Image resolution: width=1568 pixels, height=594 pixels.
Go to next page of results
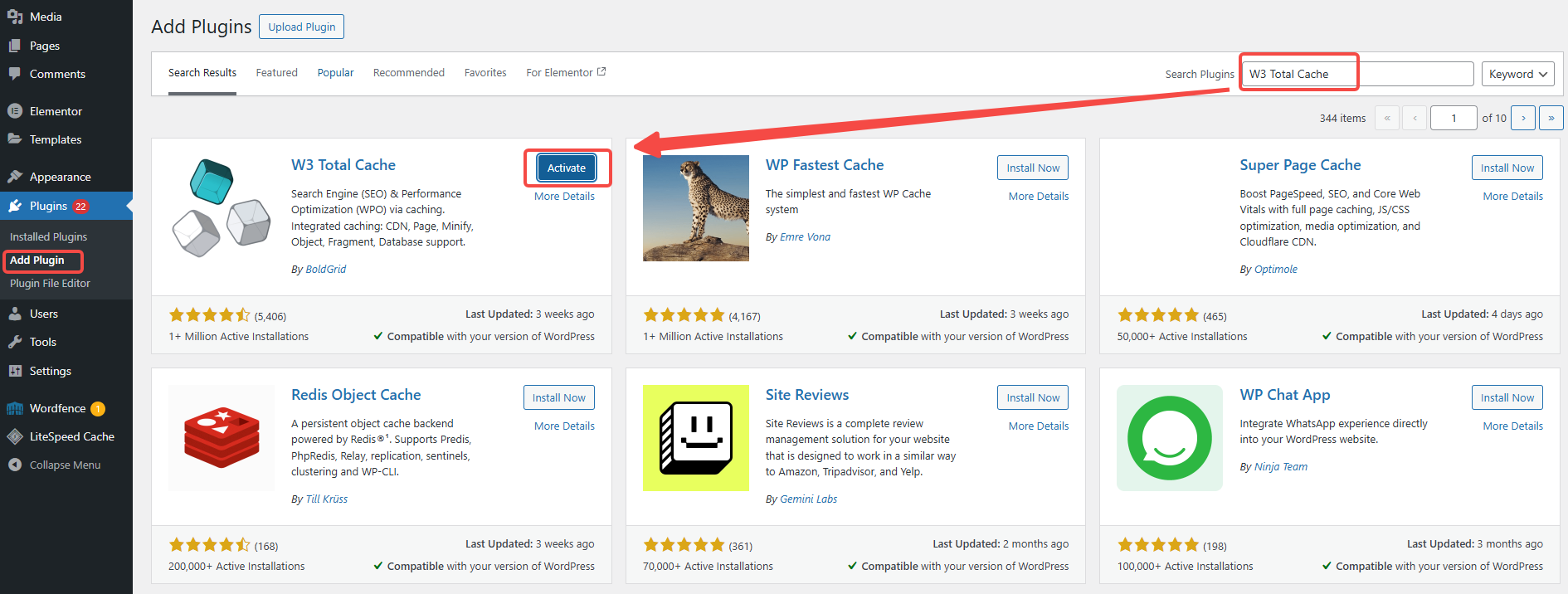tap(1523, 118)
